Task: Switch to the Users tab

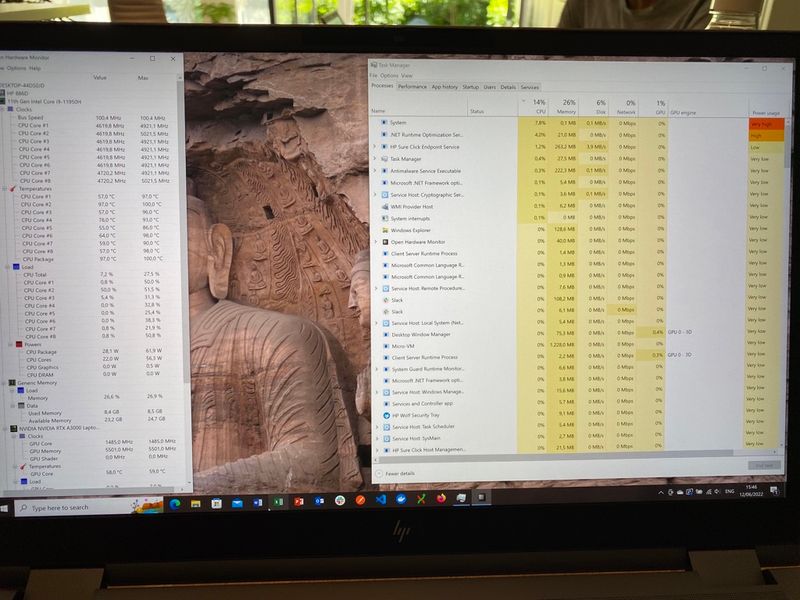Action: 489,87
